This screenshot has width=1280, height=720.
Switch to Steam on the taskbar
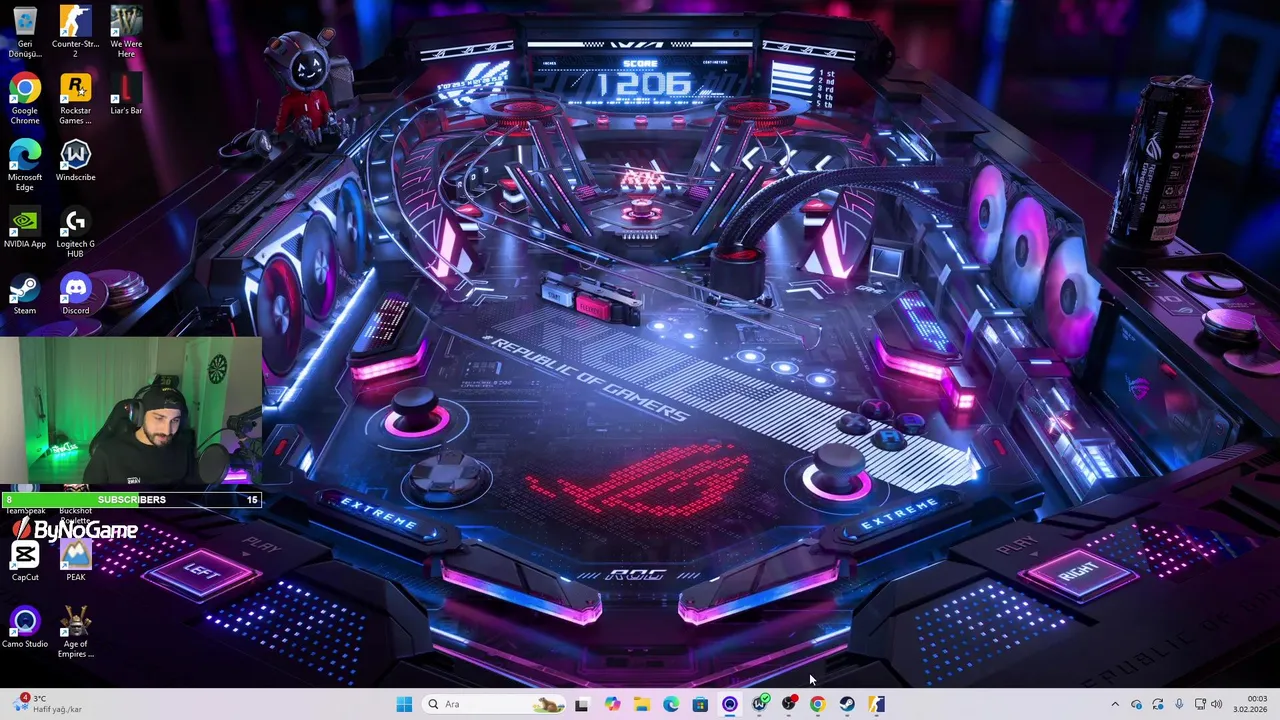pyautogui.click(x=848, y=704)
